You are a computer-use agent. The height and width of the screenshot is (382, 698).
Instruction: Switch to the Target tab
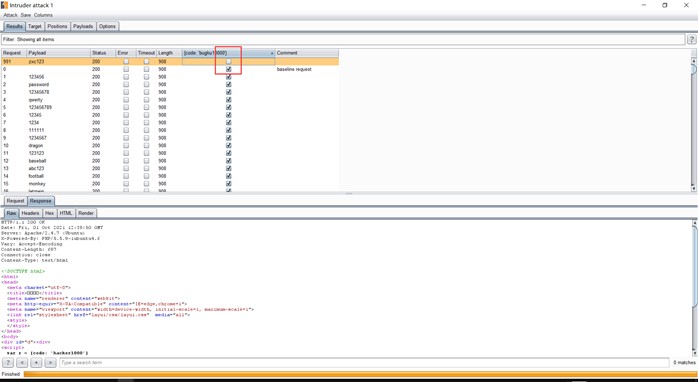click(x=35, y=26)
